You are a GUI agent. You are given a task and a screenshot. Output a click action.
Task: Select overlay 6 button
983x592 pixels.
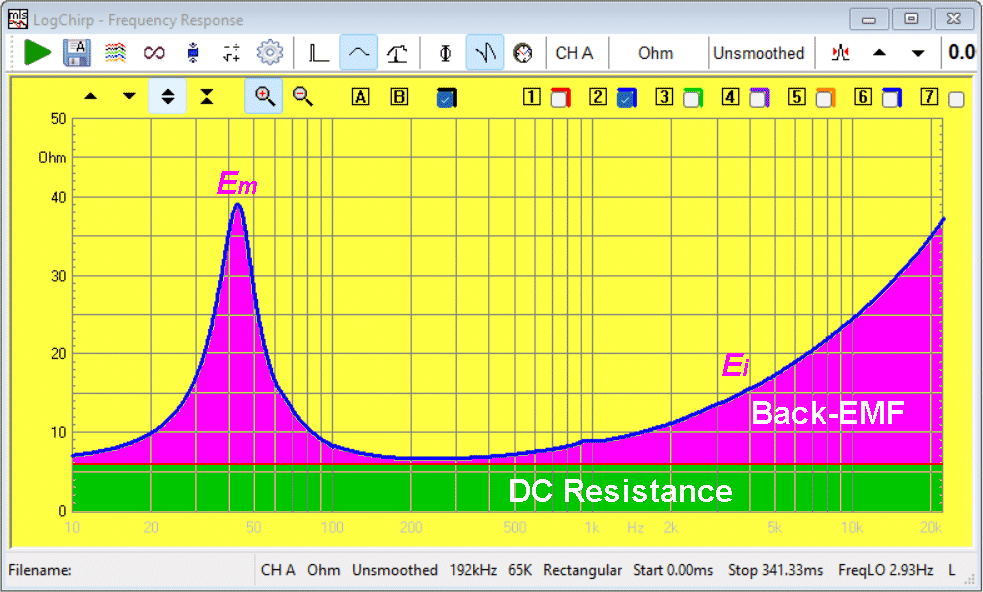tap(863, 97)
